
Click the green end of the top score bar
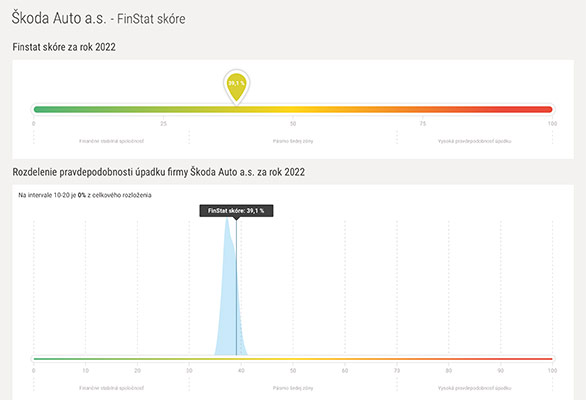click(41, 110)
